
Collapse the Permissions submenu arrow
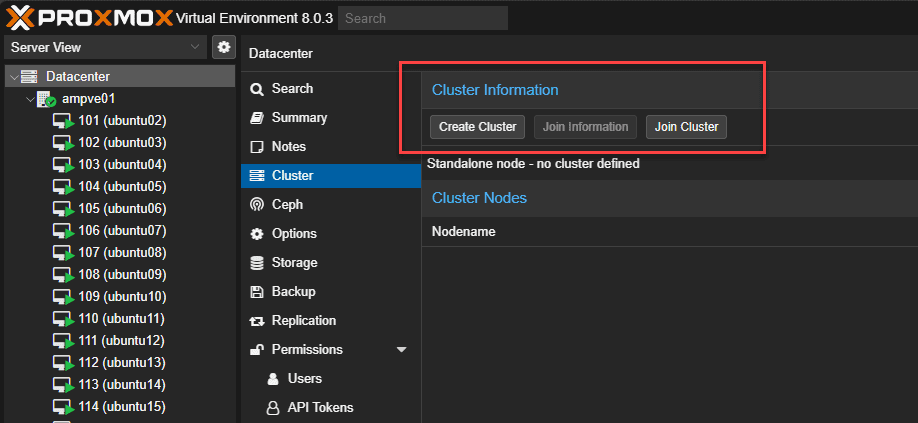pyautogui.click(x=401, y=350)
